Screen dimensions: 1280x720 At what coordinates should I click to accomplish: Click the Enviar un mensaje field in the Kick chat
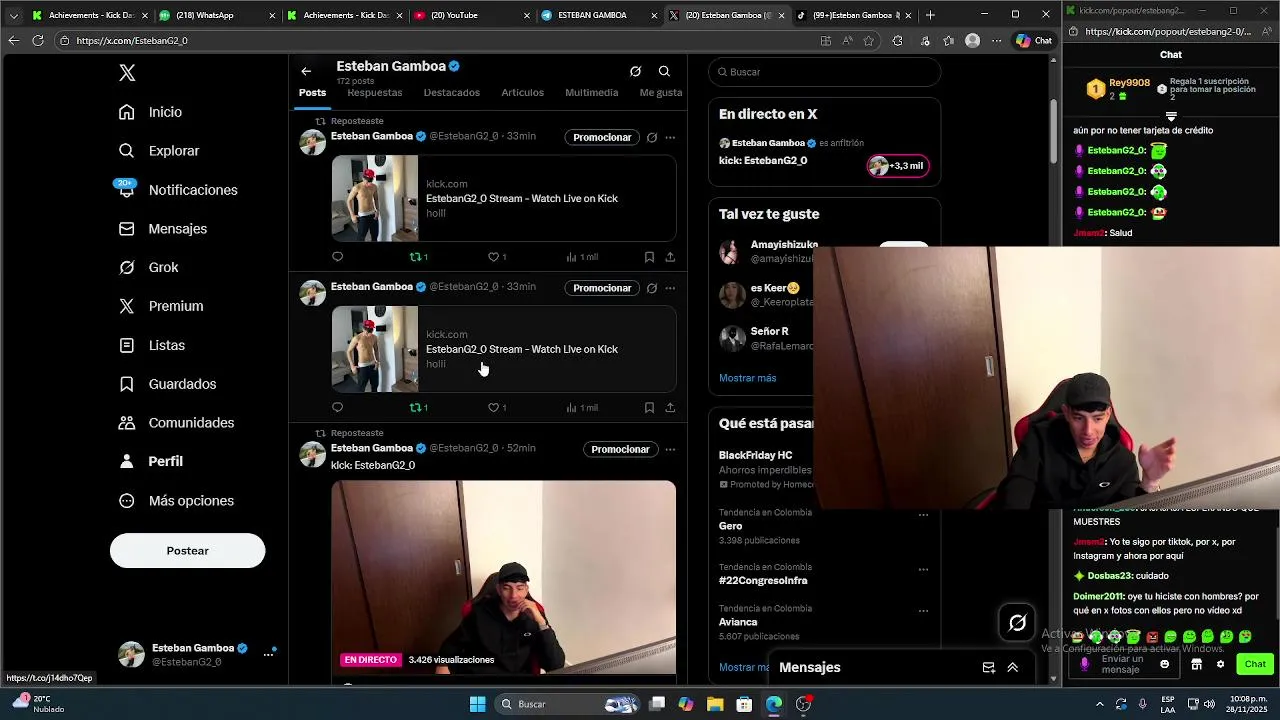(x=1122, y=664)
